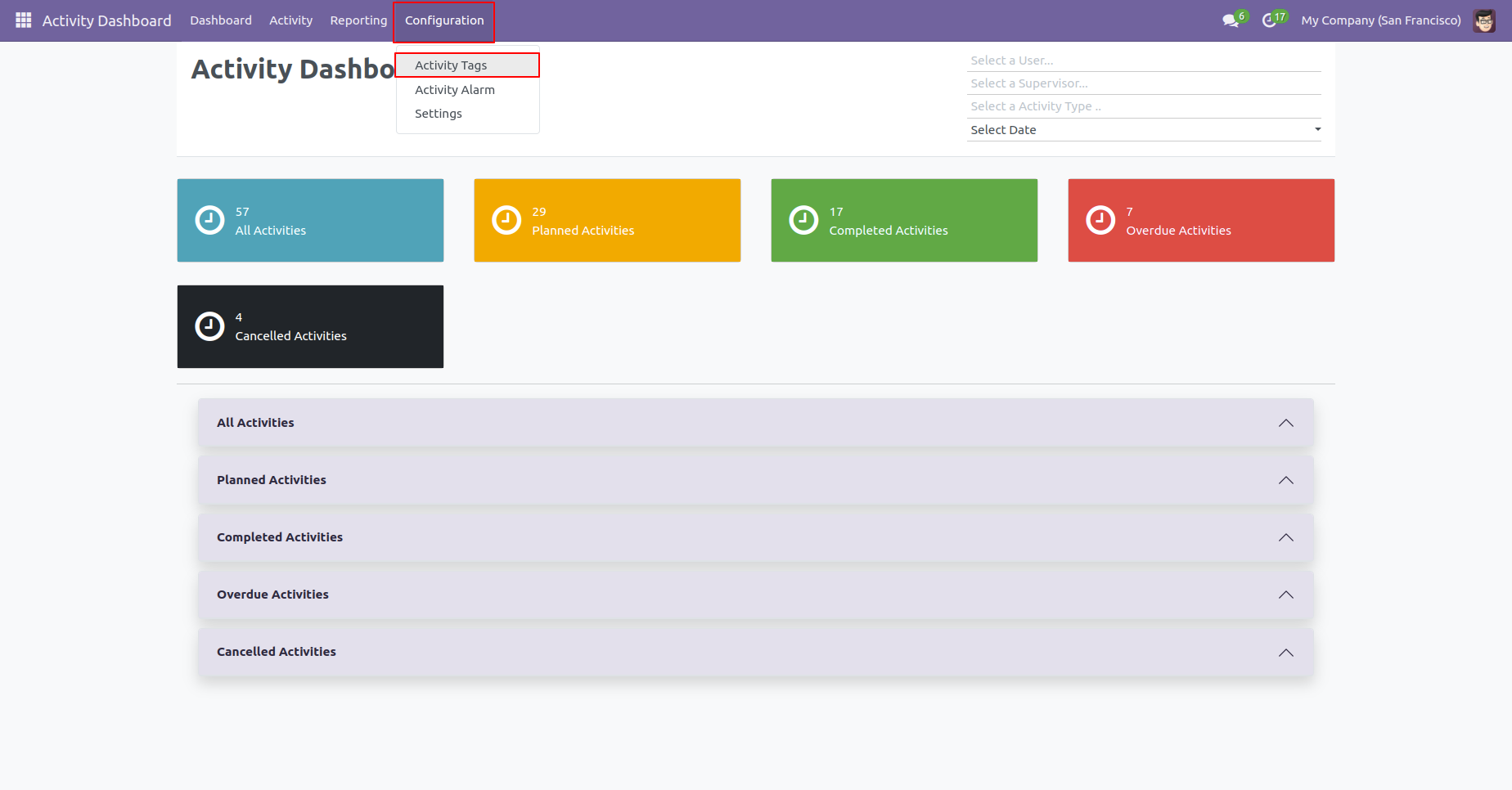Image resolution: width=1512 pixels, height=790 pixels.
Task: Collapse the Planned Activities section chevron
Action: tap(1286, 480)
